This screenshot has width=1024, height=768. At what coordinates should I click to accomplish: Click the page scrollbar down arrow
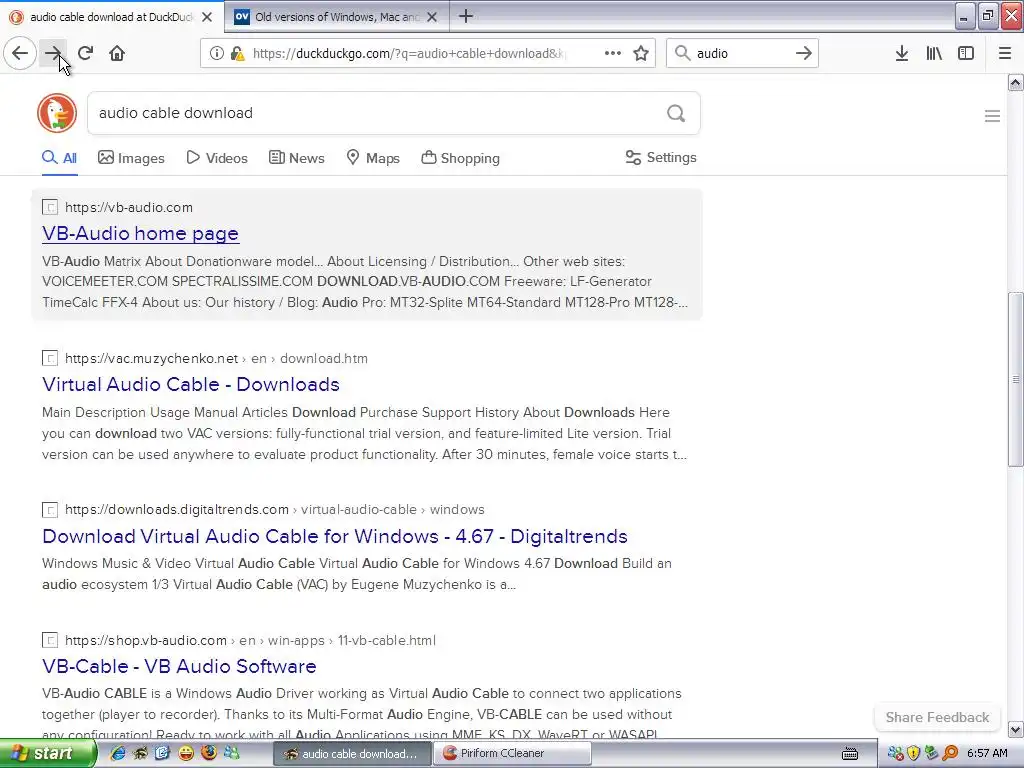point(1015,729)
